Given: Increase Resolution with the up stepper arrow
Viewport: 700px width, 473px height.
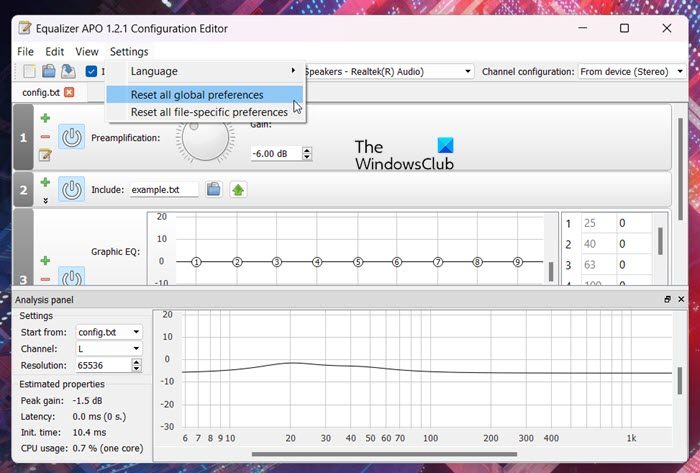Looking at the screenshot, I should click(137, 362).
